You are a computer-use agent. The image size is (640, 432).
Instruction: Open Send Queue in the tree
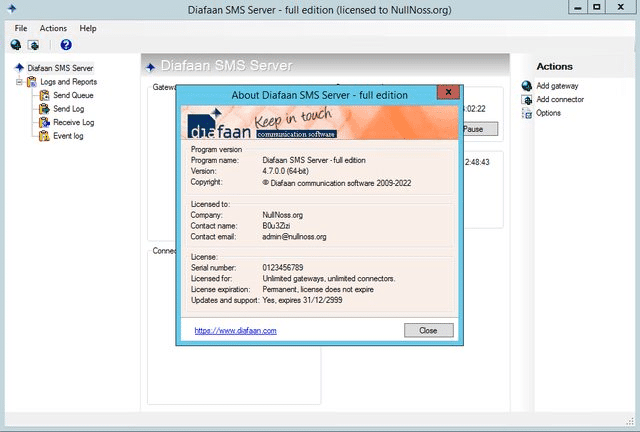point(73,95)
